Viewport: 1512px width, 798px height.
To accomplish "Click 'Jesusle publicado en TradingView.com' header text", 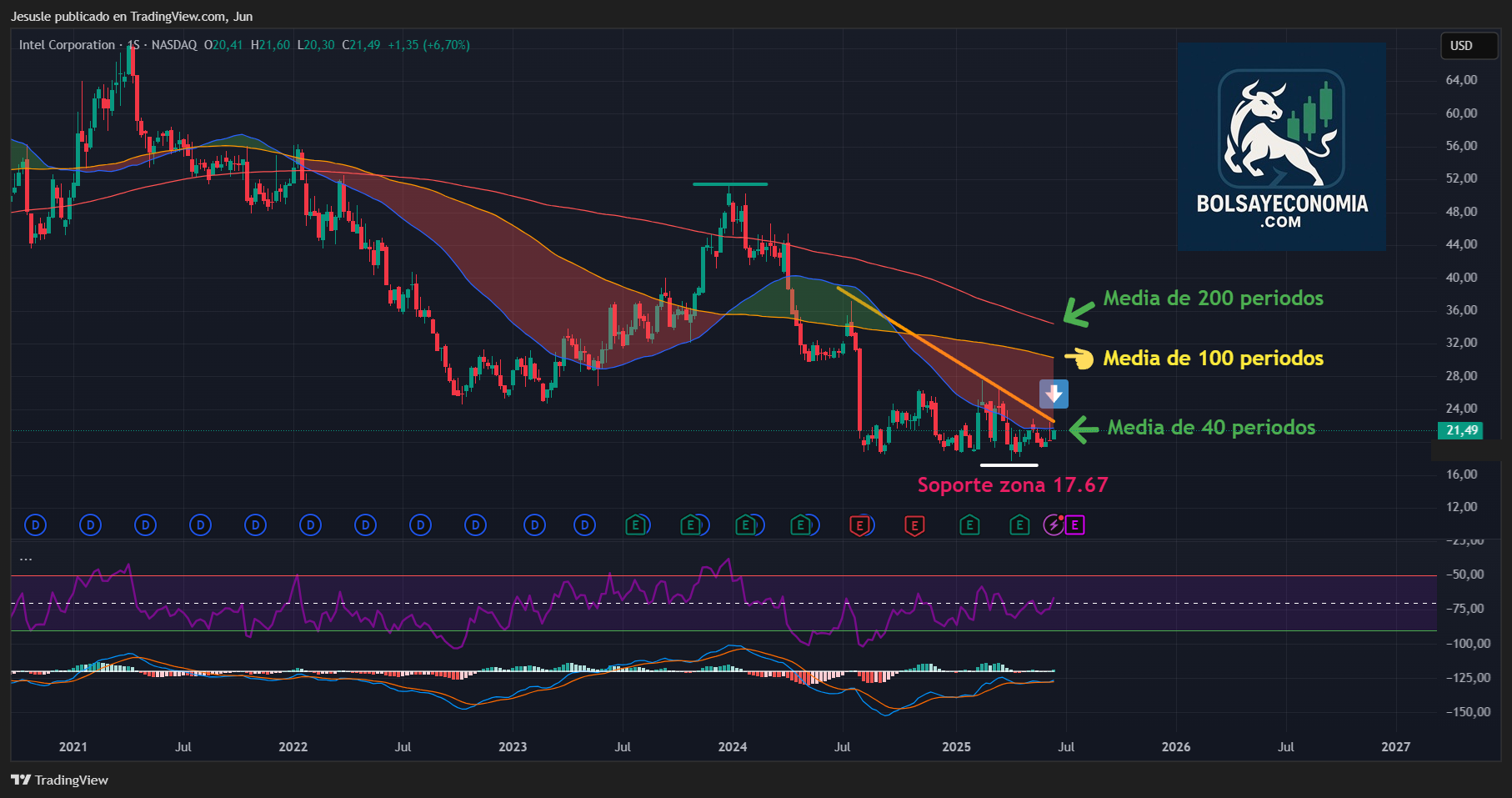I will pyautogui.click(x=118, y=17).
